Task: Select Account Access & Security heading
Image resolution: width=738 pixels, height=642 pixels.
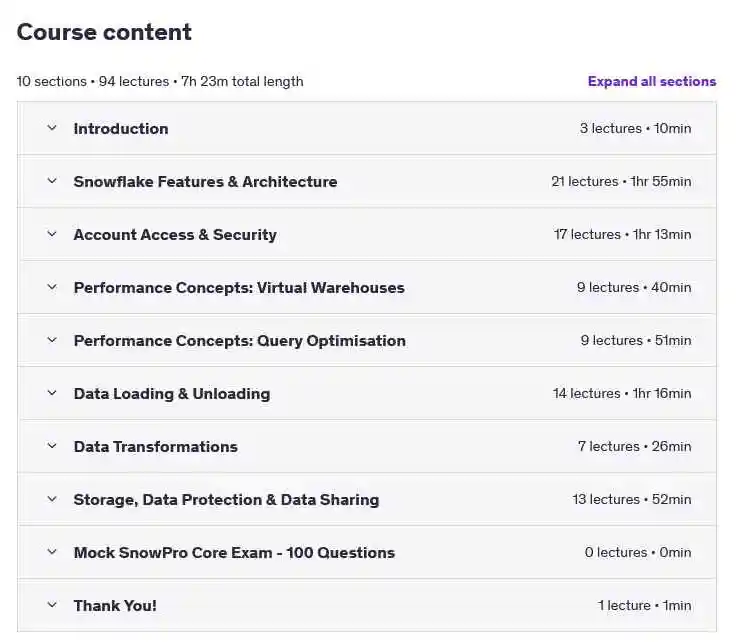Action: (x=175, y=235)
